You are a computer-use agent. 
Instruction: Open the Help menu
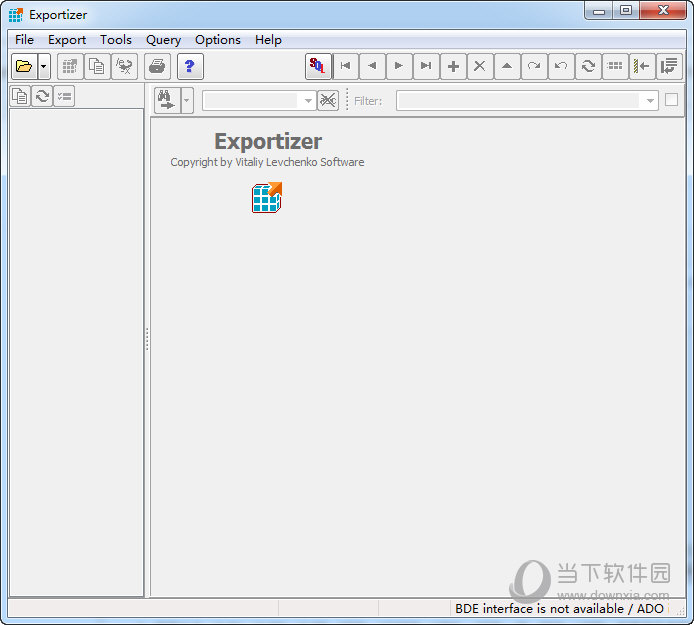point(268,40)
